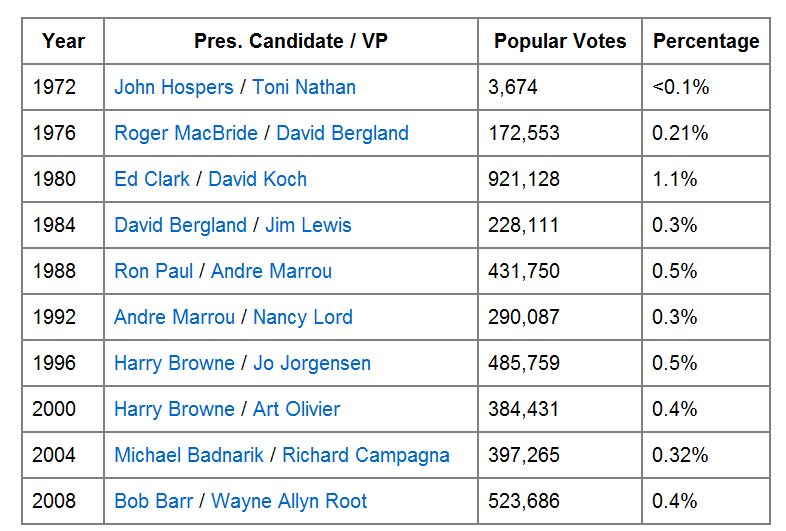Open the Jo Jorgensen link

[x=311, y=363]
